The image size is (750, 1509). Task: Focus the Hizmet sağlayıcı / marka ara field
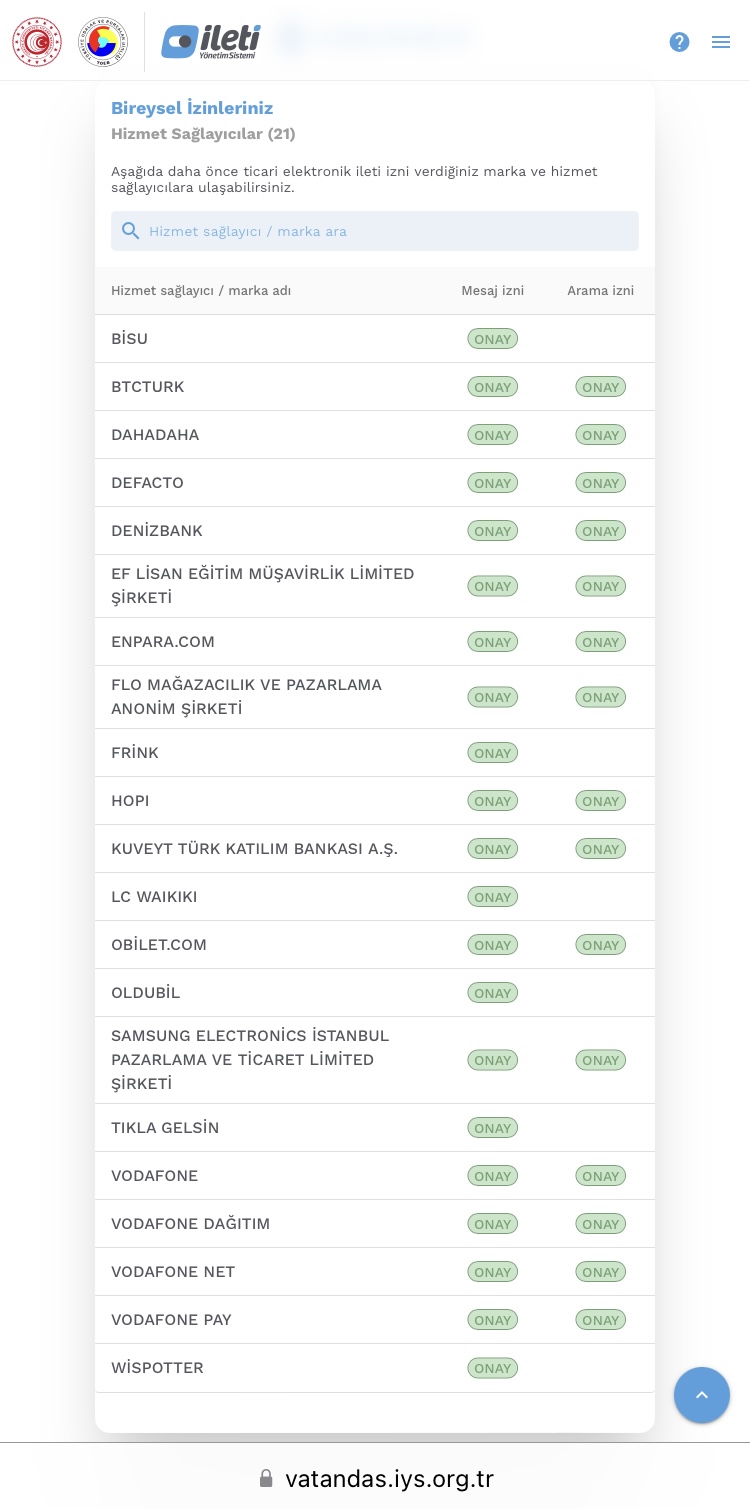click(375, 231)
